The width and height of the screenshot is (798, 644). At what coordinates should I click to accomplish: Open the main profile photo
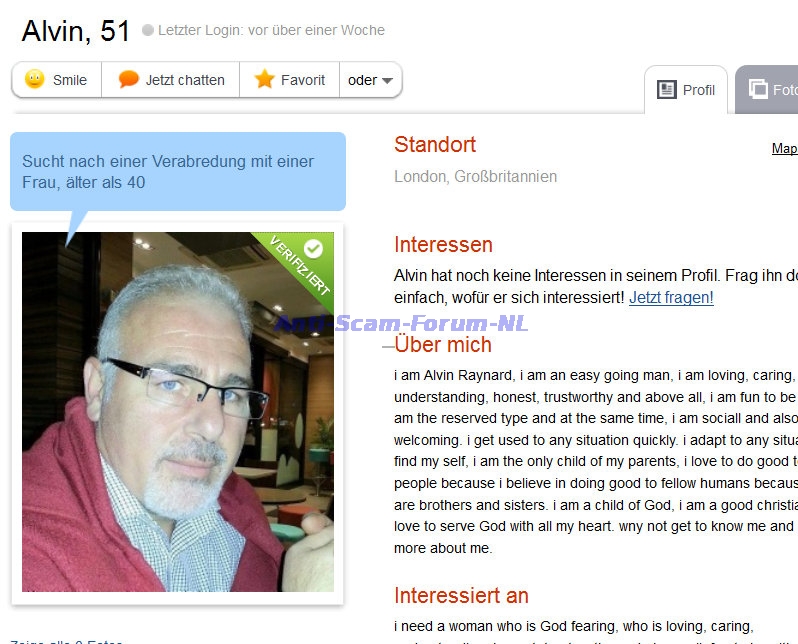coord(178,412)
